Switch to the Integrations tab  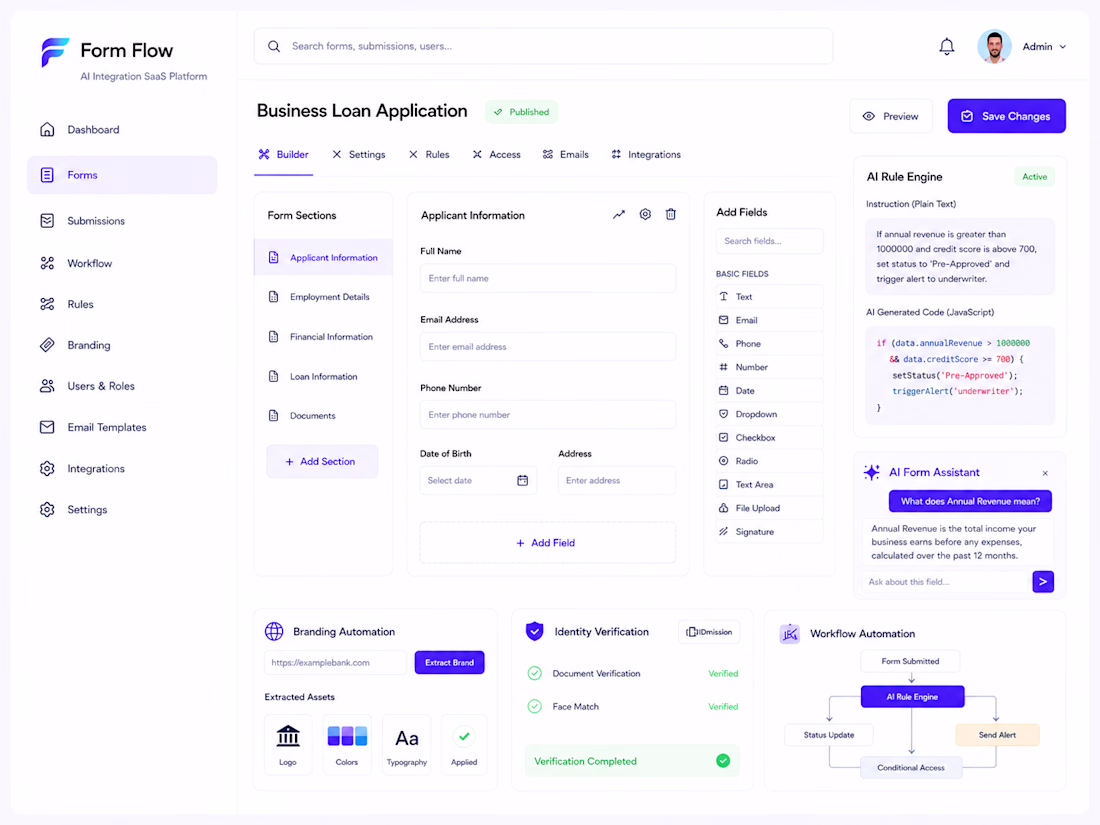(646, 155)
